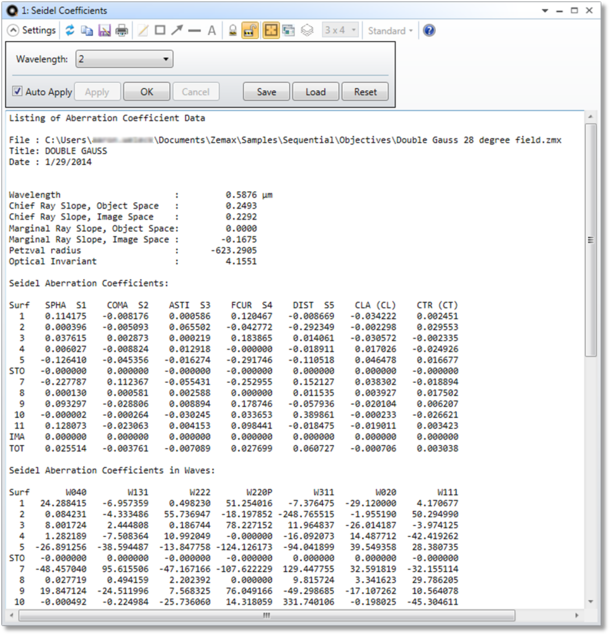Click the print icon
The height and width of the screenshot is (635, 611).
coord(121,31)
